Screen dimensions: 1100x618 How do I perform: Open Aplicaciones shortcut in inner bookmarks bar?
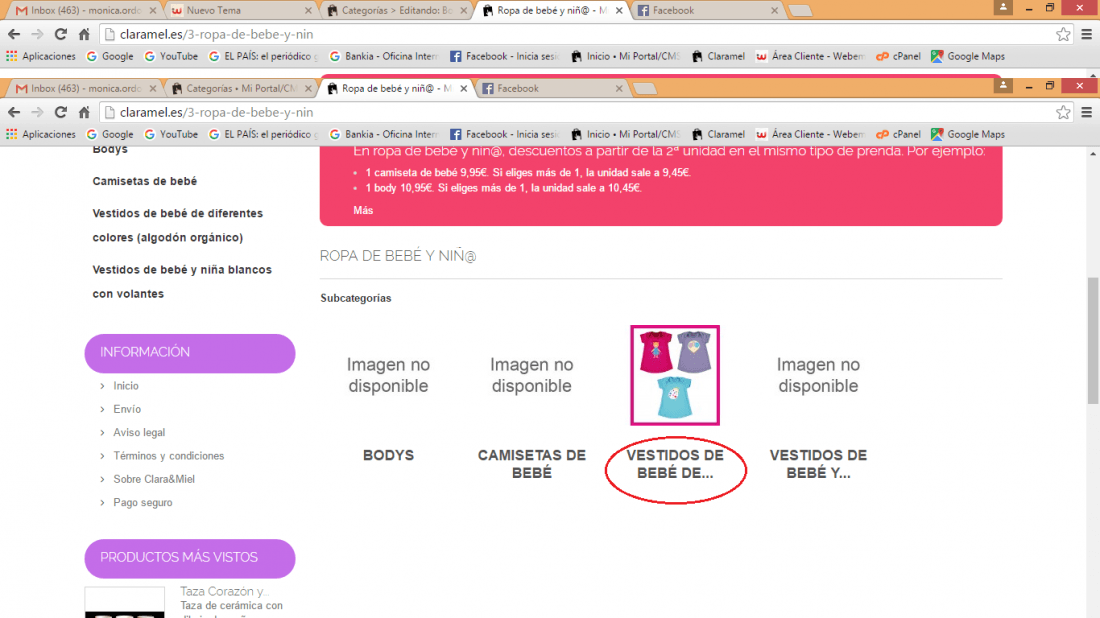[41, 134]
